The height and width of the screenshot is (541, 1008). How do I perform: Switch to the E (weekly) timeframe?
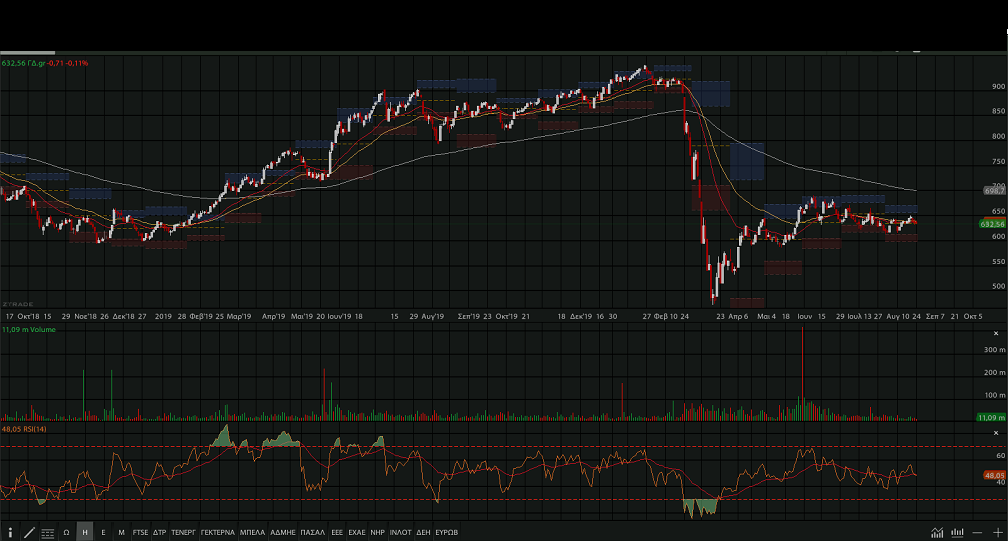coord(103,533)
